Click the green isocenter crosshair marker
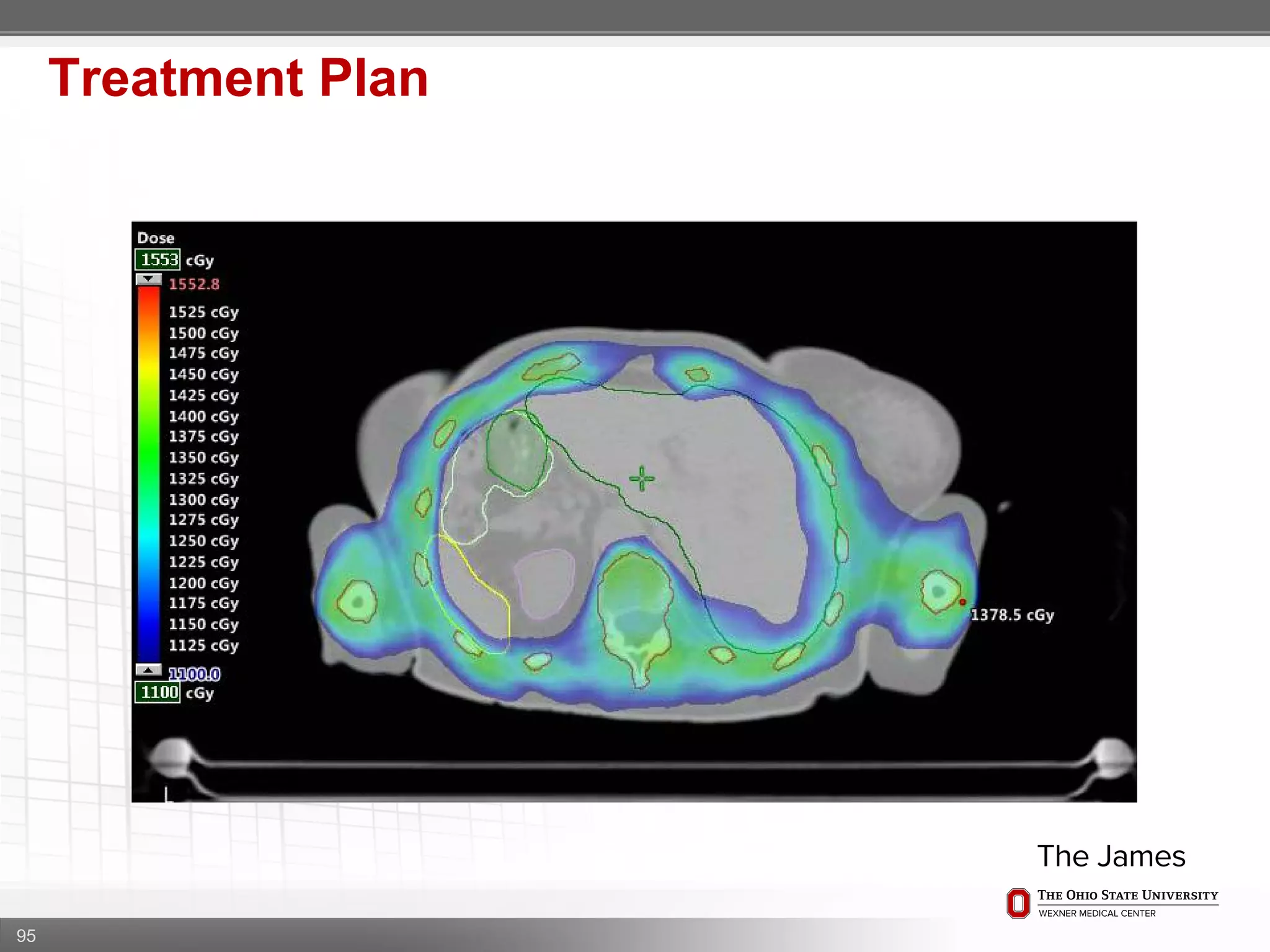 point(642,478)
